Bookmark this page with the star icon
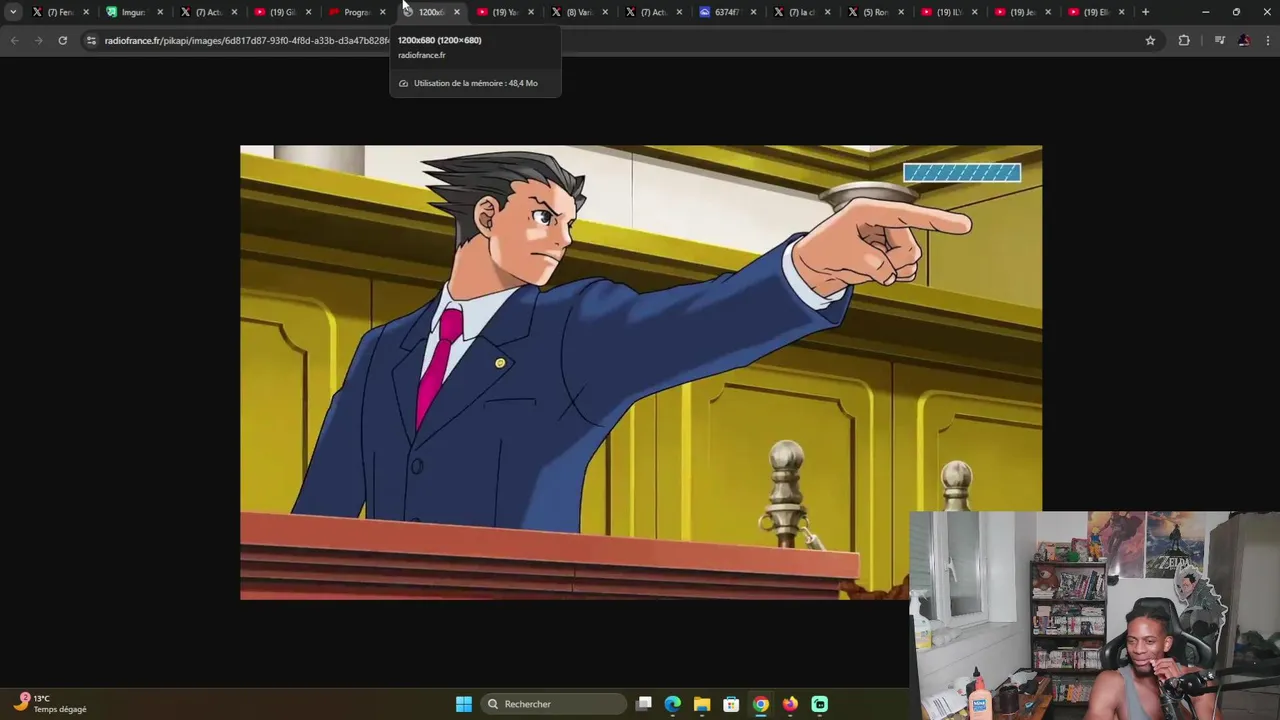 pyautogui.click(x=1150, y=40)
